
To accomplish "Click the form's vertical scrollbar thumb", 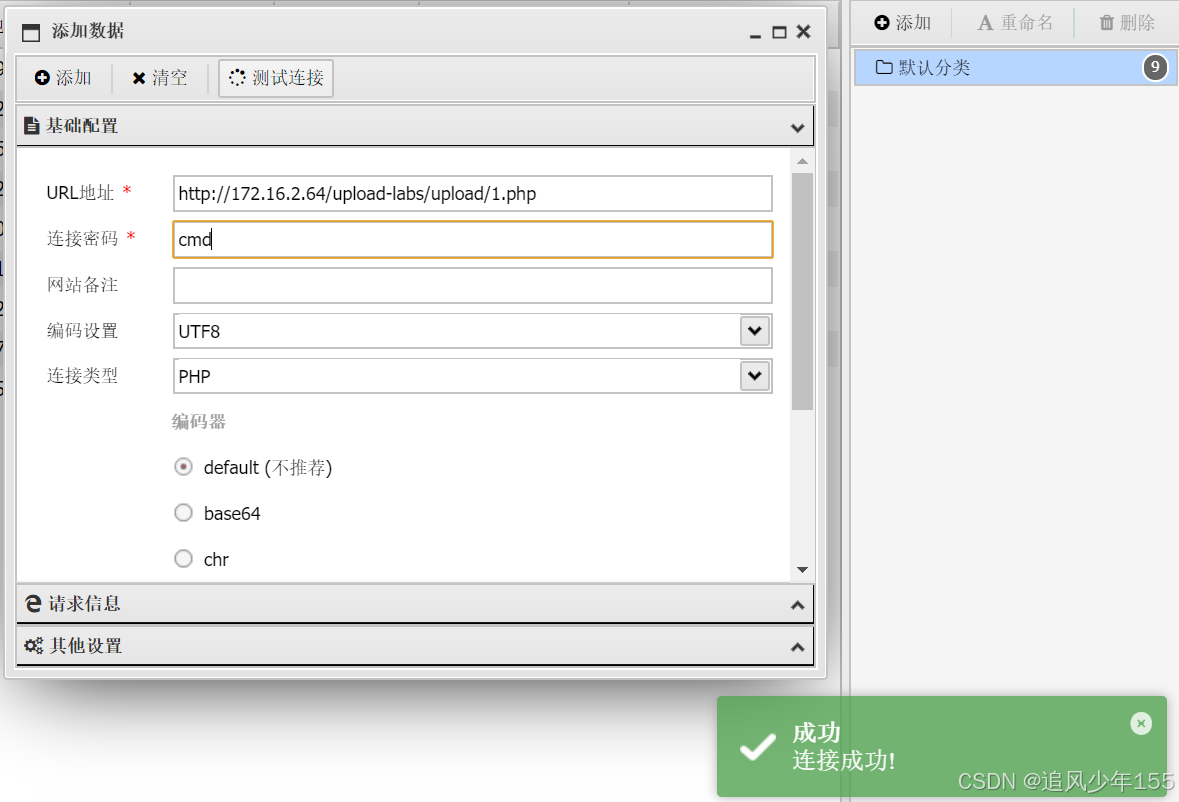I will click(x=802, y=292).
